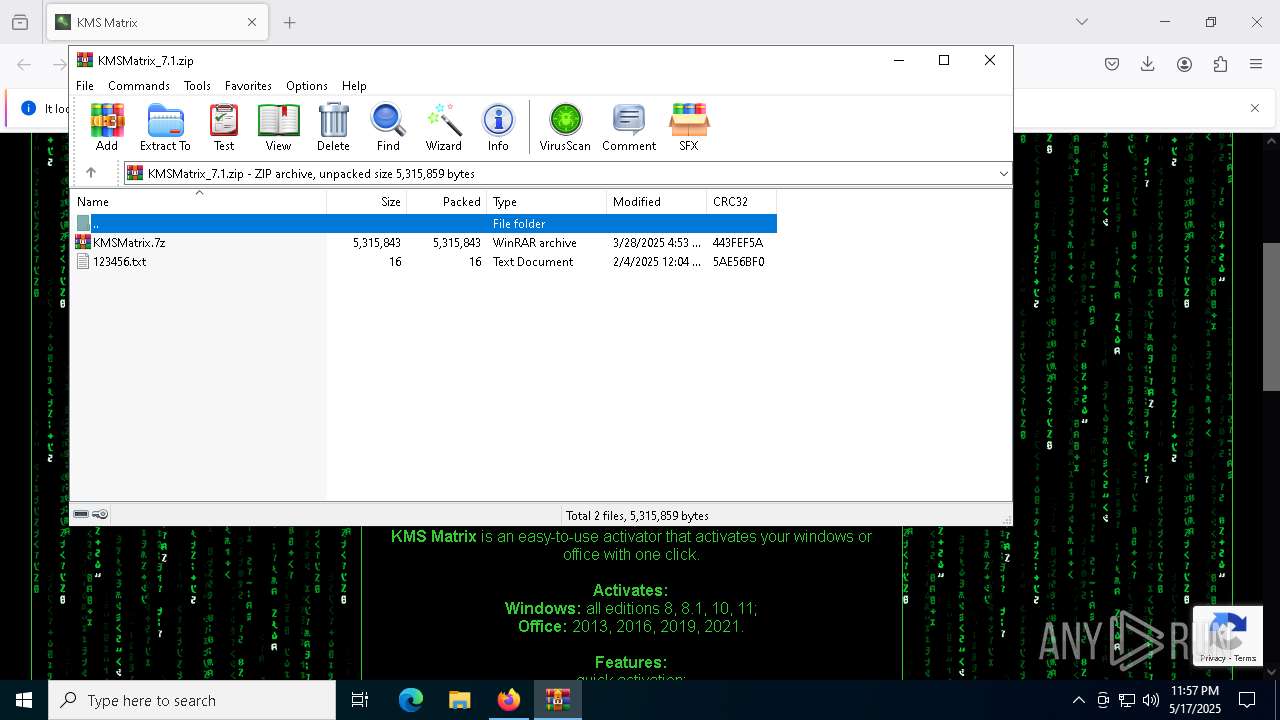The image size is (1280, 720).
Task: Click the 123456.txt text document icon
Action: point(83,261)
